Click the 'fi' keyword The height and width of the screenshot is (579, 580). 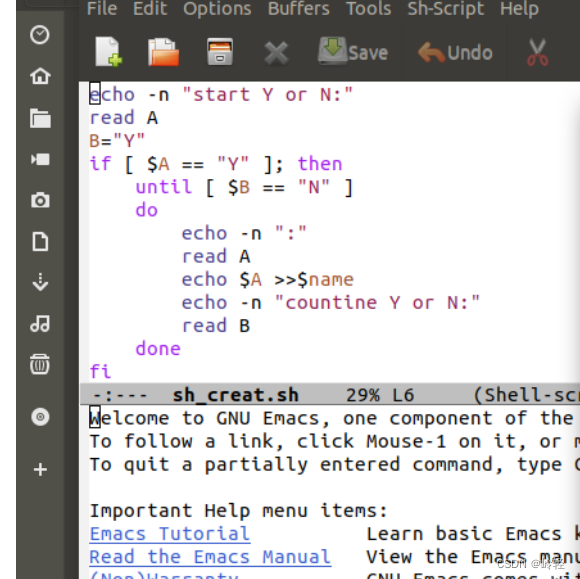point(100,371)
